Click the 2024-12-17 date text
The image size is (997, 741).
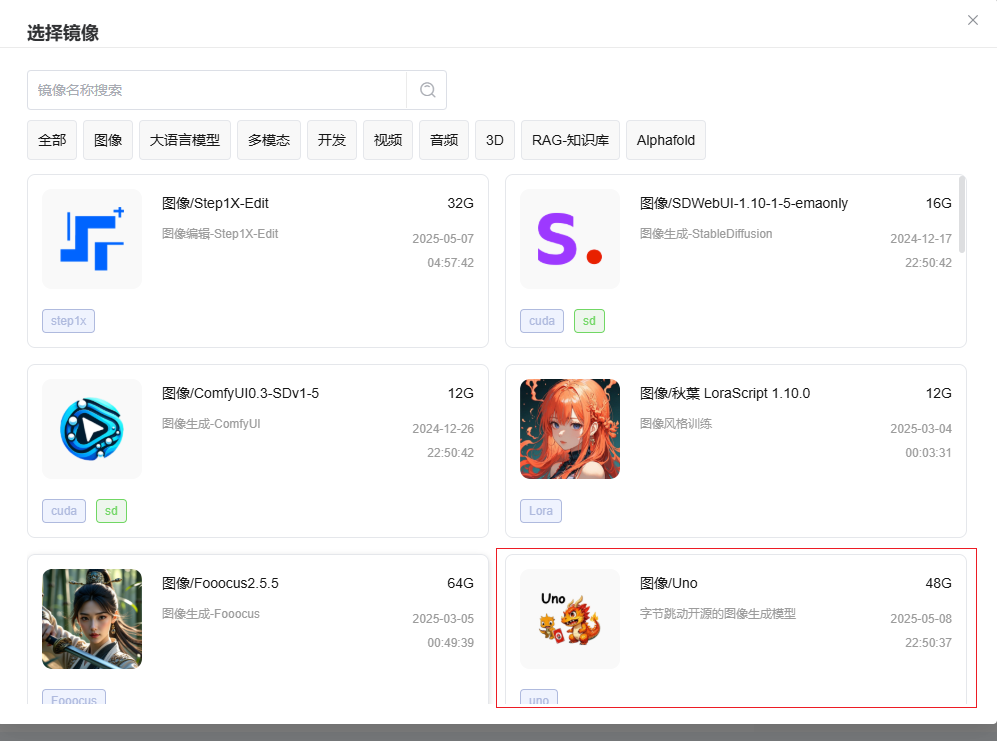point(921,239)
